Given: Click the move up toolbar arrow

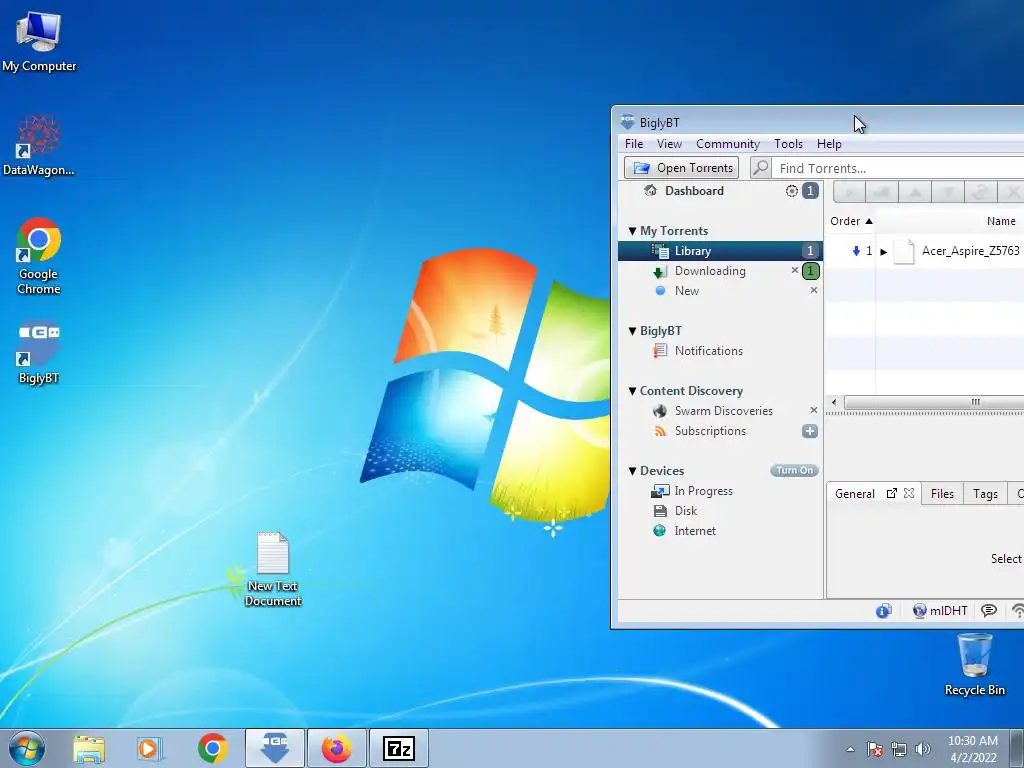Looking at the screenshot, I should pos(915,193).
